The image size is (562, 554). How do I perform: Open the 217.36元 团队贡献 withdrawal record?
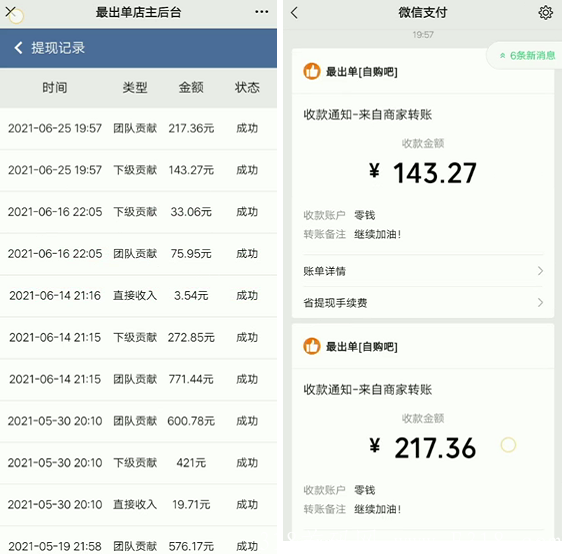point(138,128)
